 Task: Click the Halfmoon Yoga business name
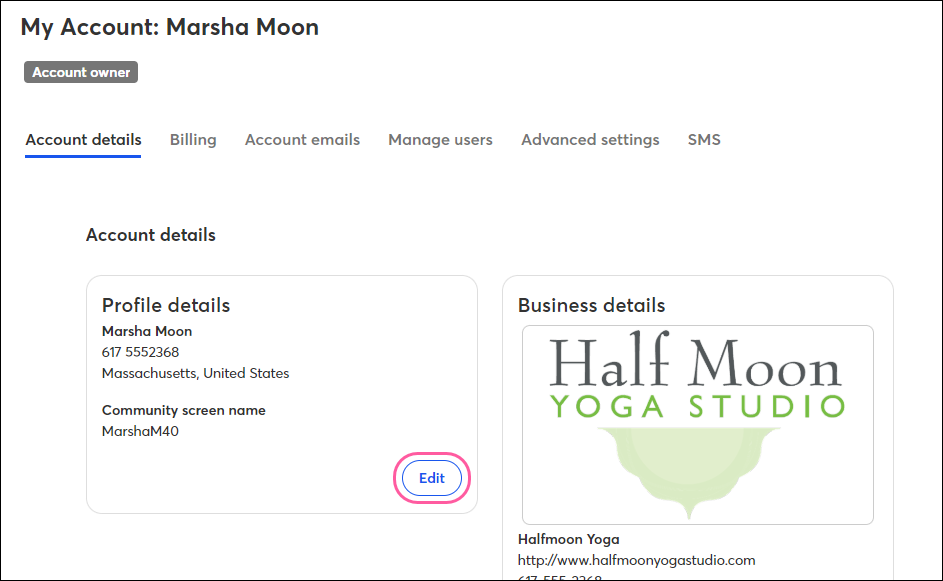click(568, 539)
